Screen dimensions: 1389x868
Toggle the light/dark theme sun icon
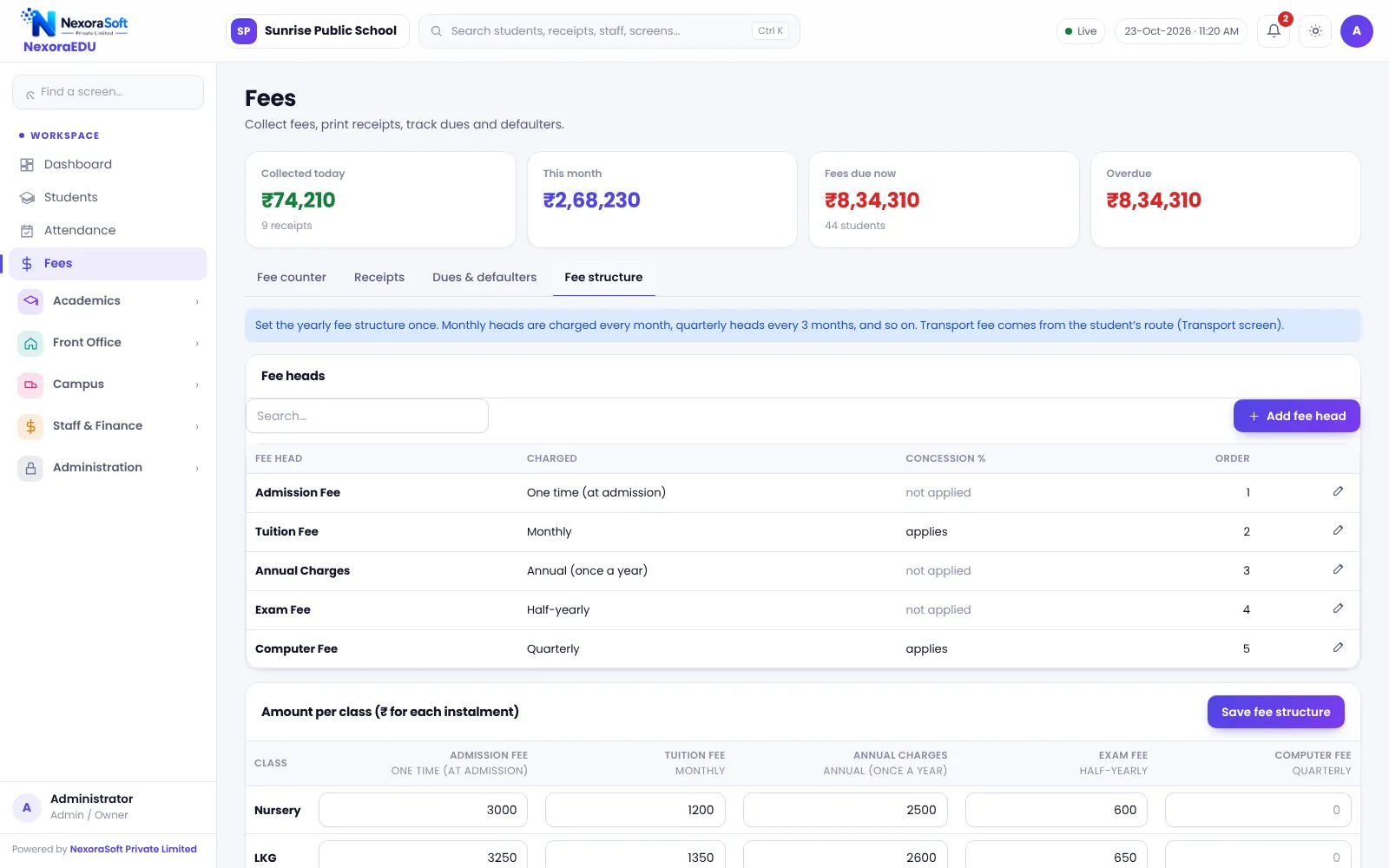pyautogui.click(x=1315, y=31)
